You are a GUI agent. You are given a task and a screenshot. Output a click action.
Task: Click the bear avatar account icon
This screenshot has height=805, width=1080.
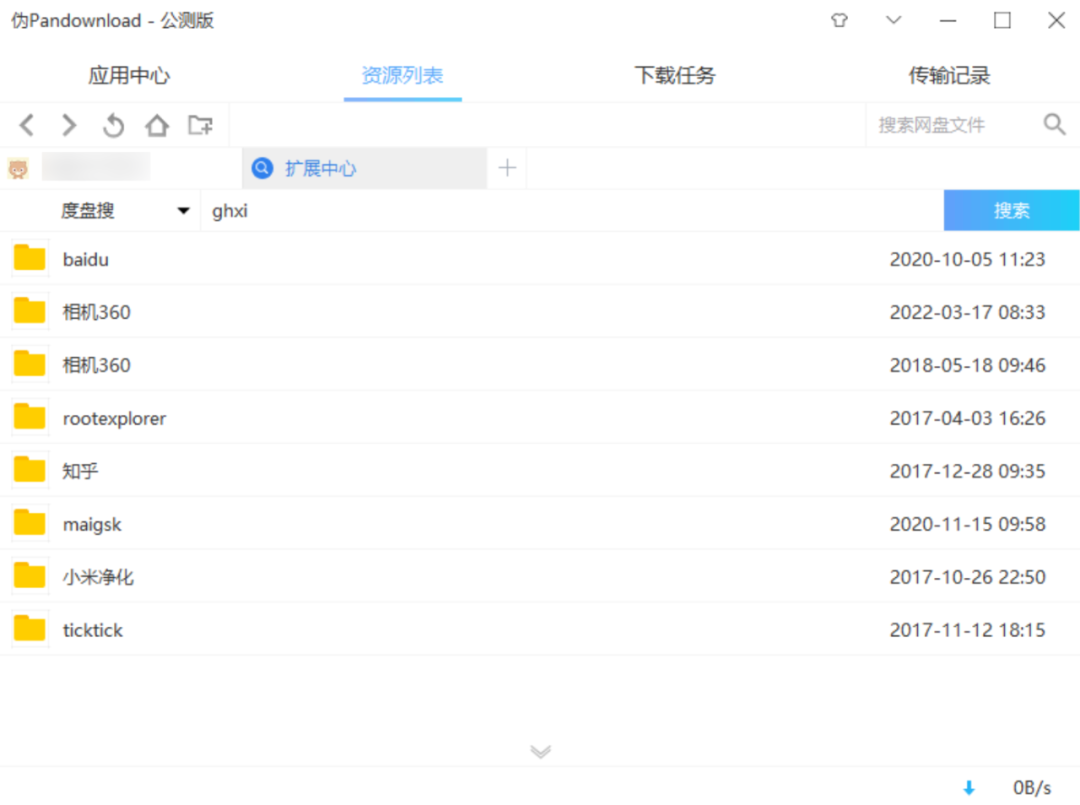click(17, 166)
